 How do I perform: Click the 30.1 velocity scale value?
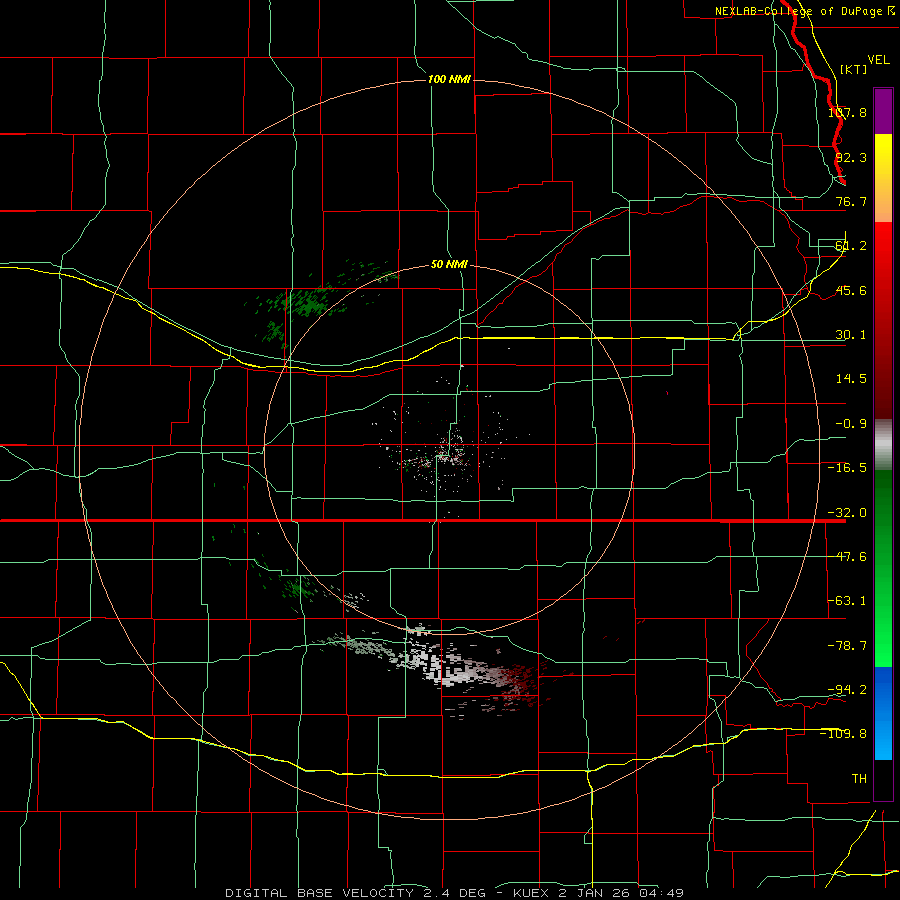851,335
